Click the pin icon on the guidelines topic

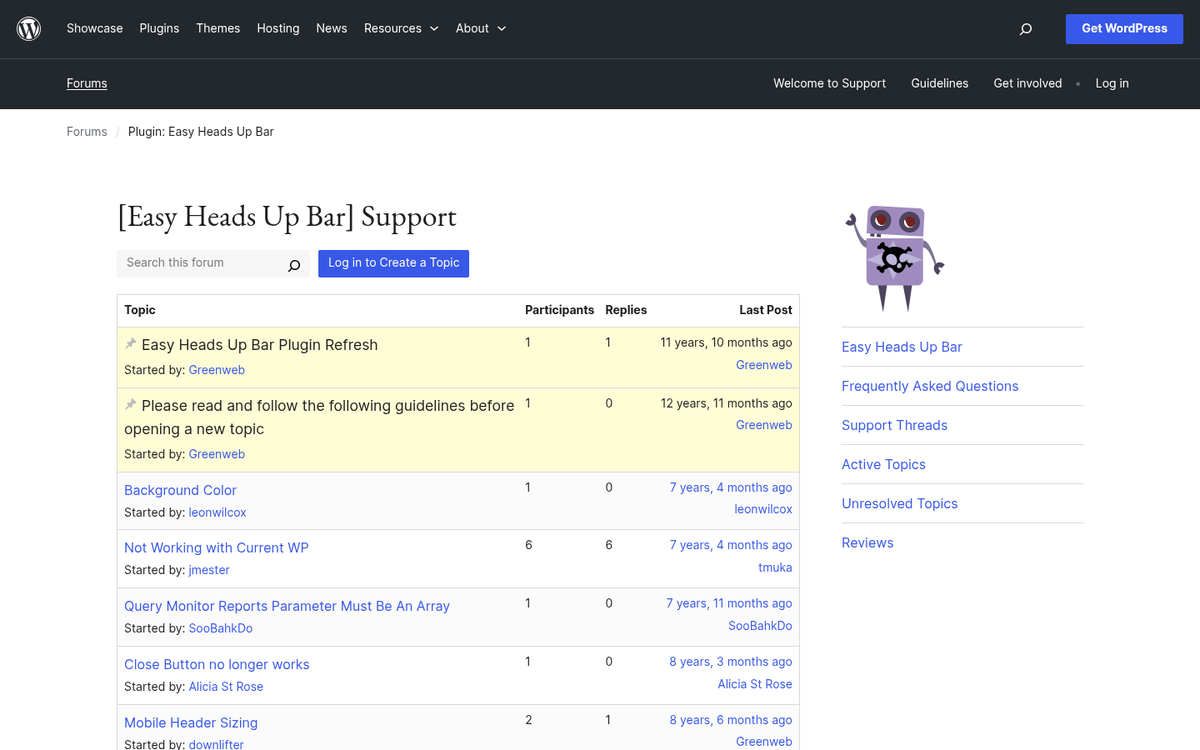(x=130, y=404)
